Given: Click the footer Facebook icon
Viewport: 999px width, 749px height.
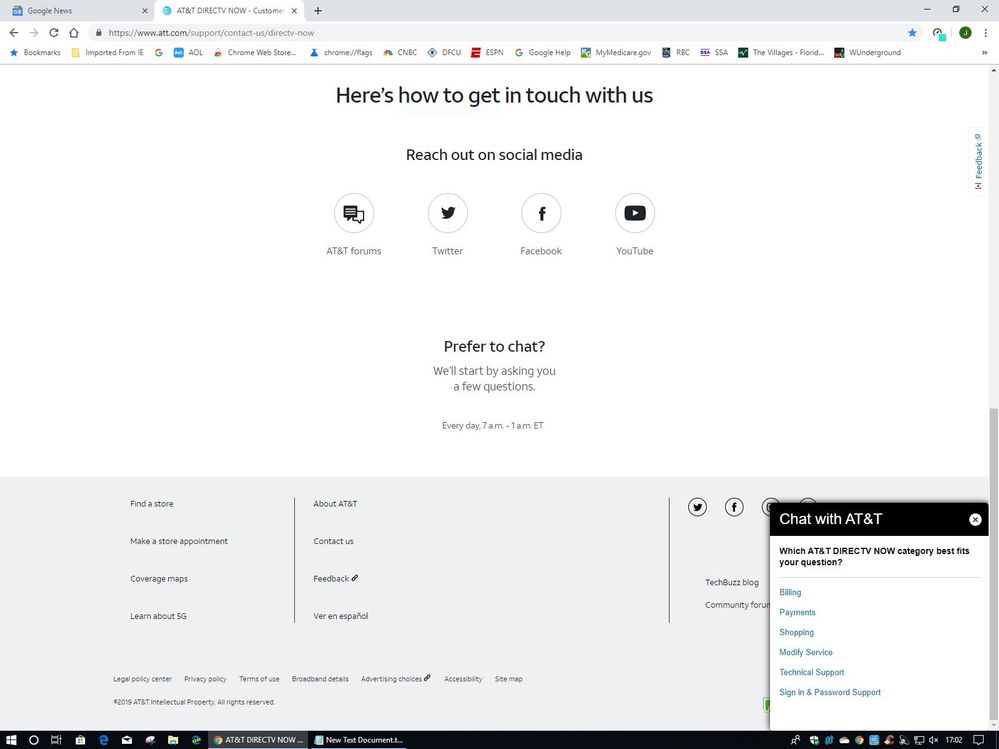Looking at the screenshot, I should (x=734, y=507).
